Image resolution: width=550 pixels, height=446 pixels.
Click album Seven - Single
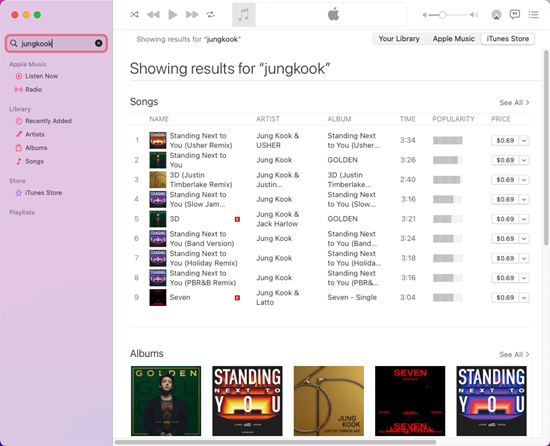[352, 297]
